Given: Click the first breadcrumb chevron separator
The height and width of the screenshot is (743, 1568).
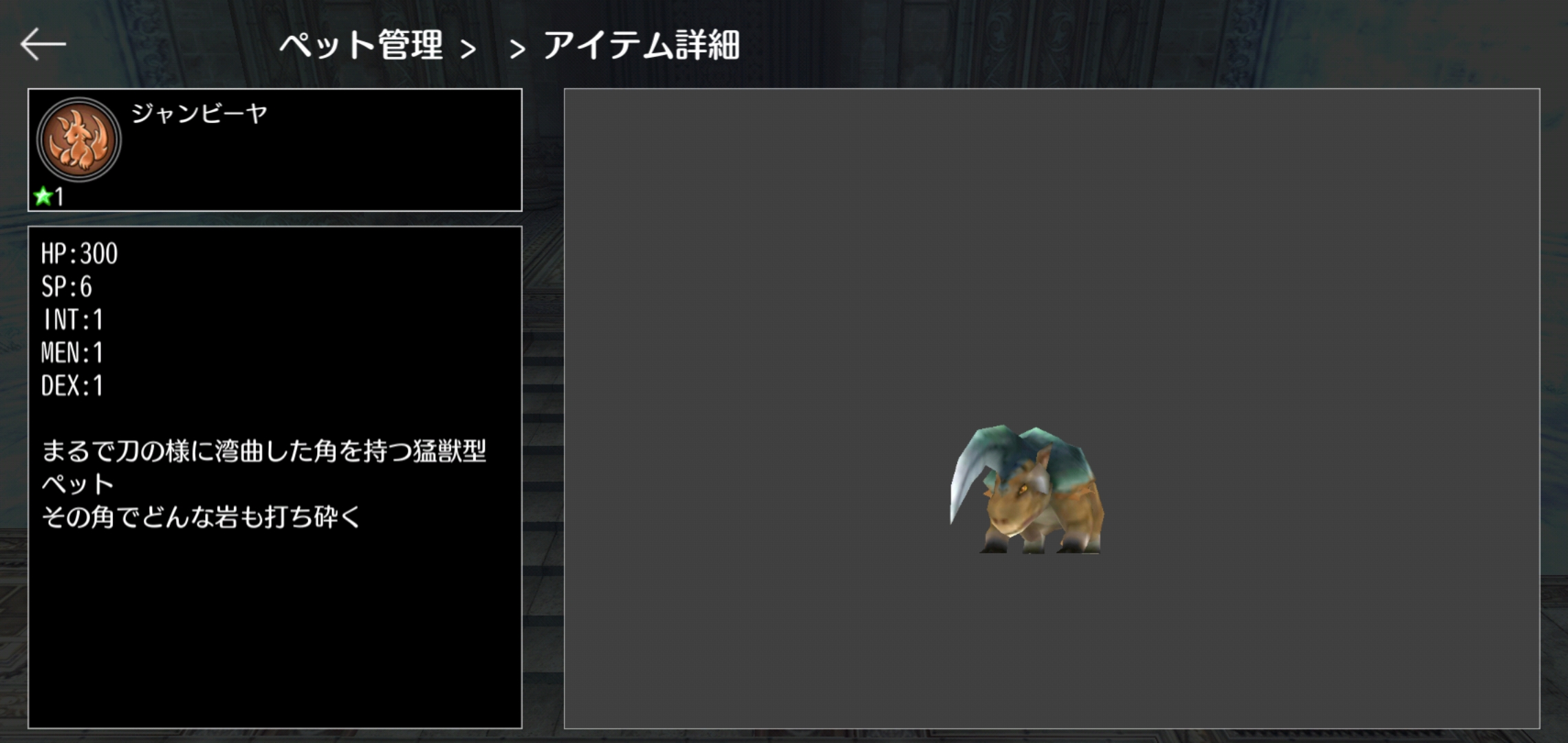Looking at the screenshot, I should (x=468, y=49).
